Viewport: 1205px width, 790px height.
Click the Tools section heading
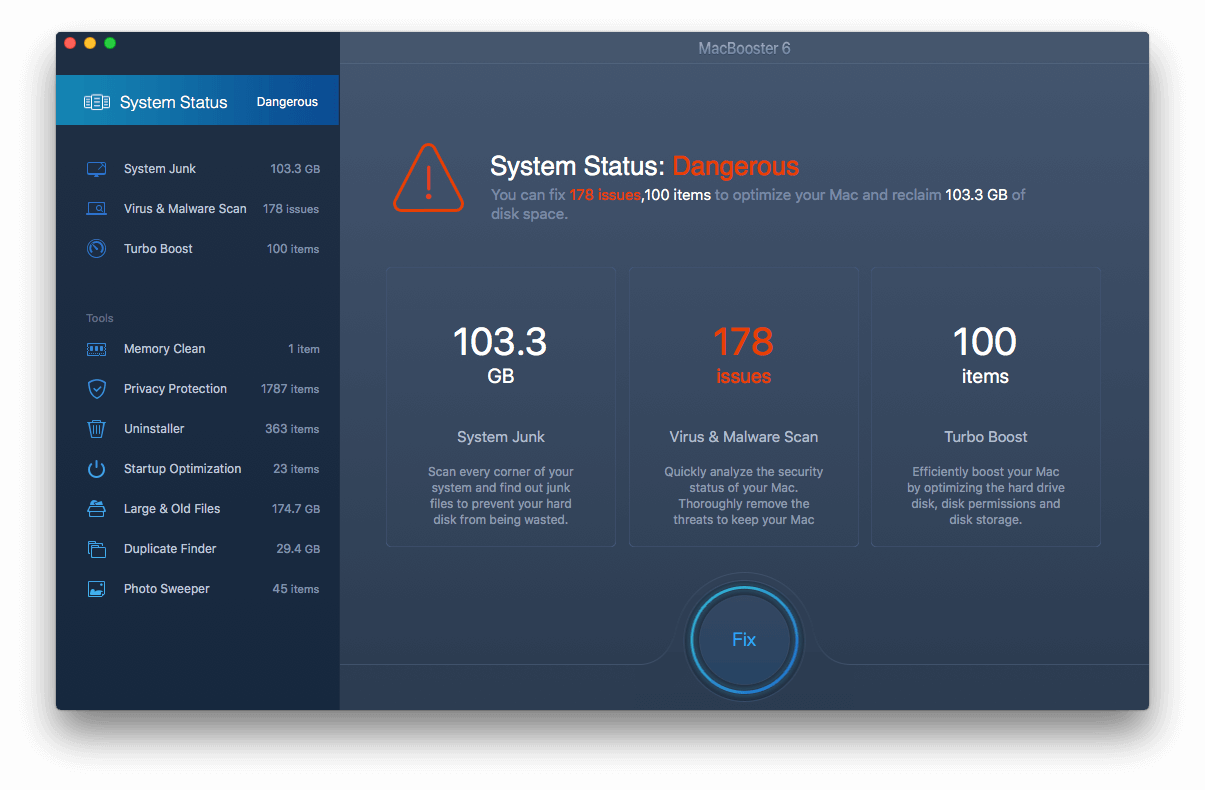pyautogui.click(x=100, y=318)
